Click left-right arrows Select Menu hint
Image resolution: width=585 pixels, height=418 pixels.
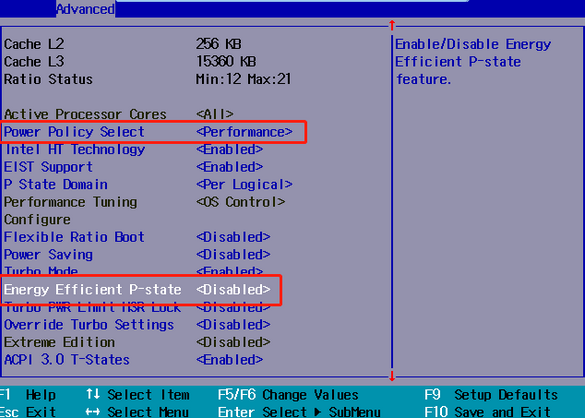coord(137,412)
